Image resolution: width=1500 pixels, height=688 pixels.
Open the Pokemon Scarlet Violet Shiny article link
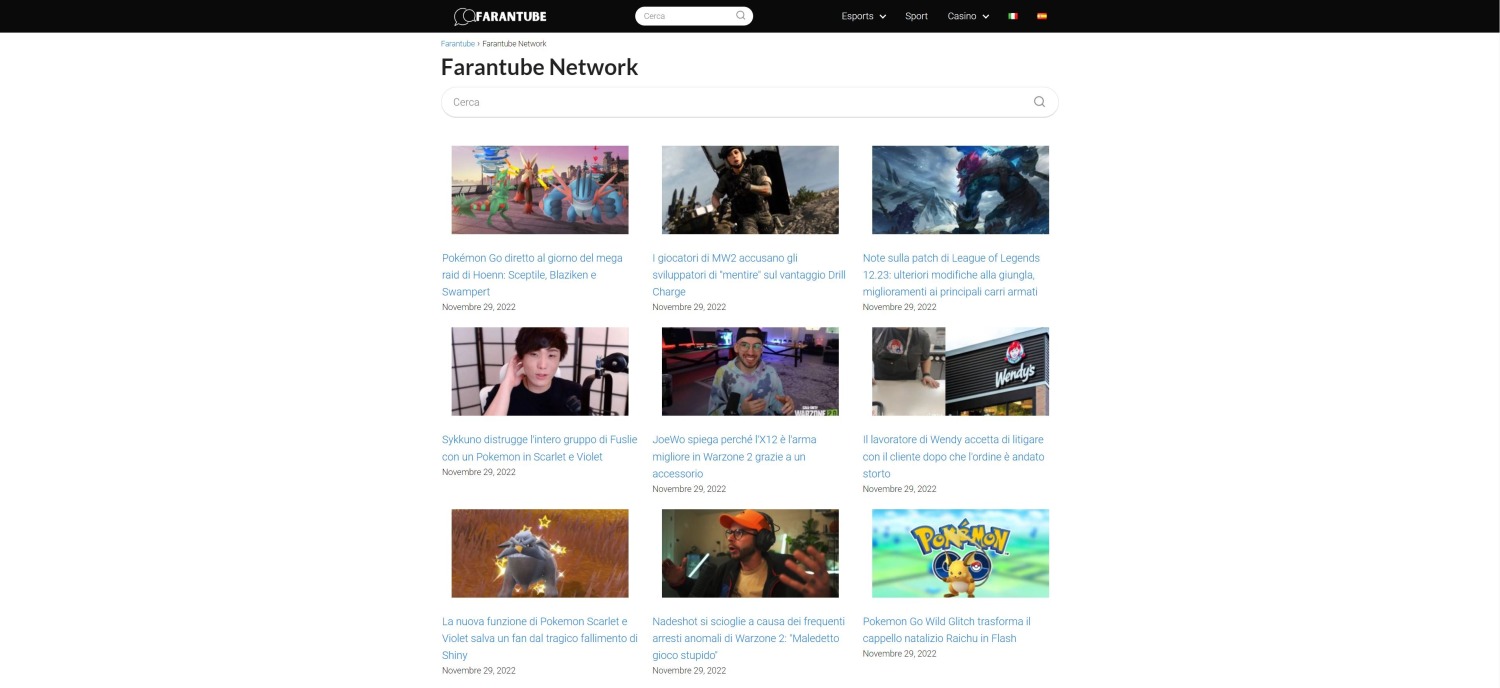[540, 638]
